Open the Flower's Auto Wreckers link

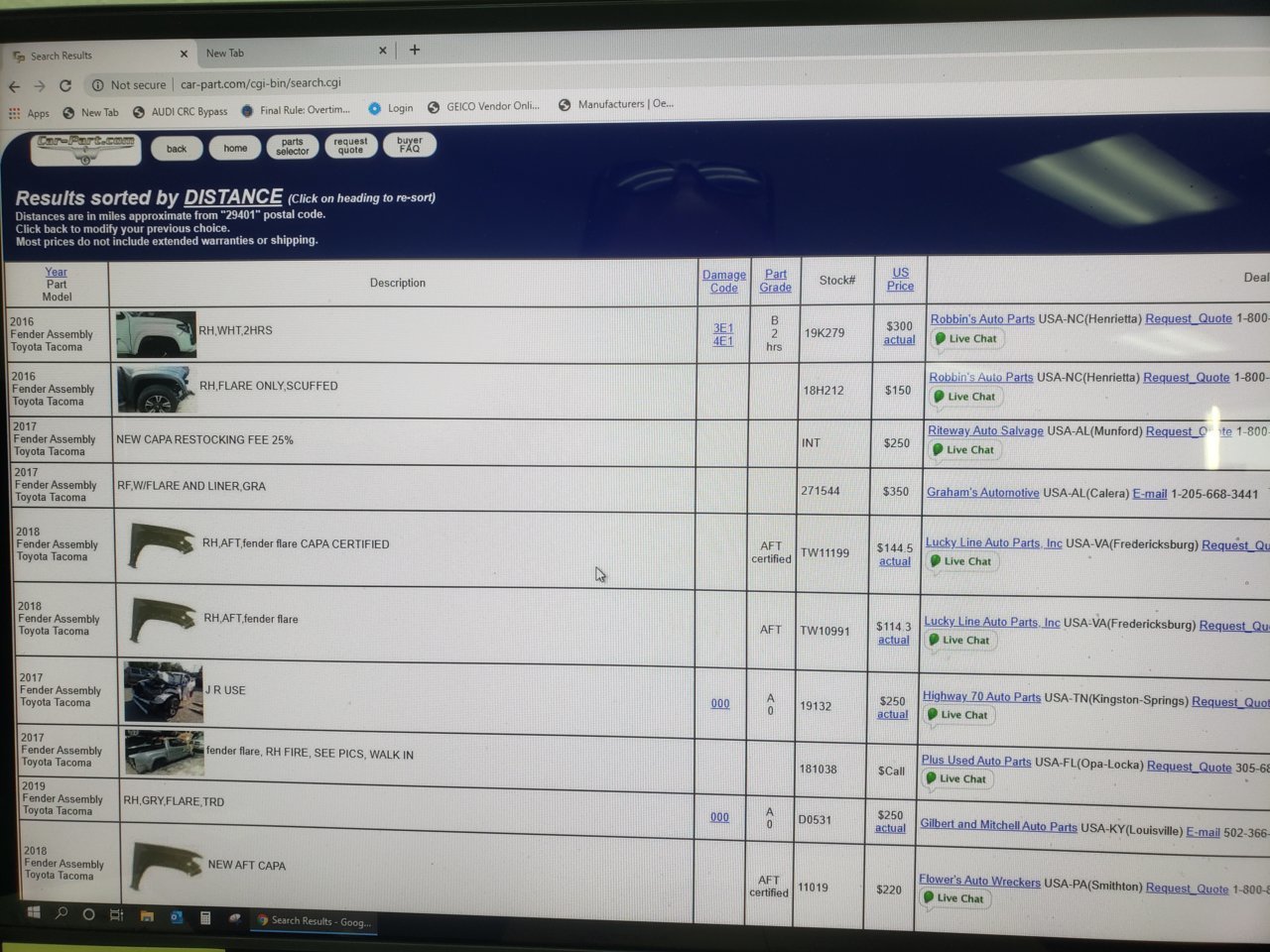pyautogui.click(x=979, y=881)
